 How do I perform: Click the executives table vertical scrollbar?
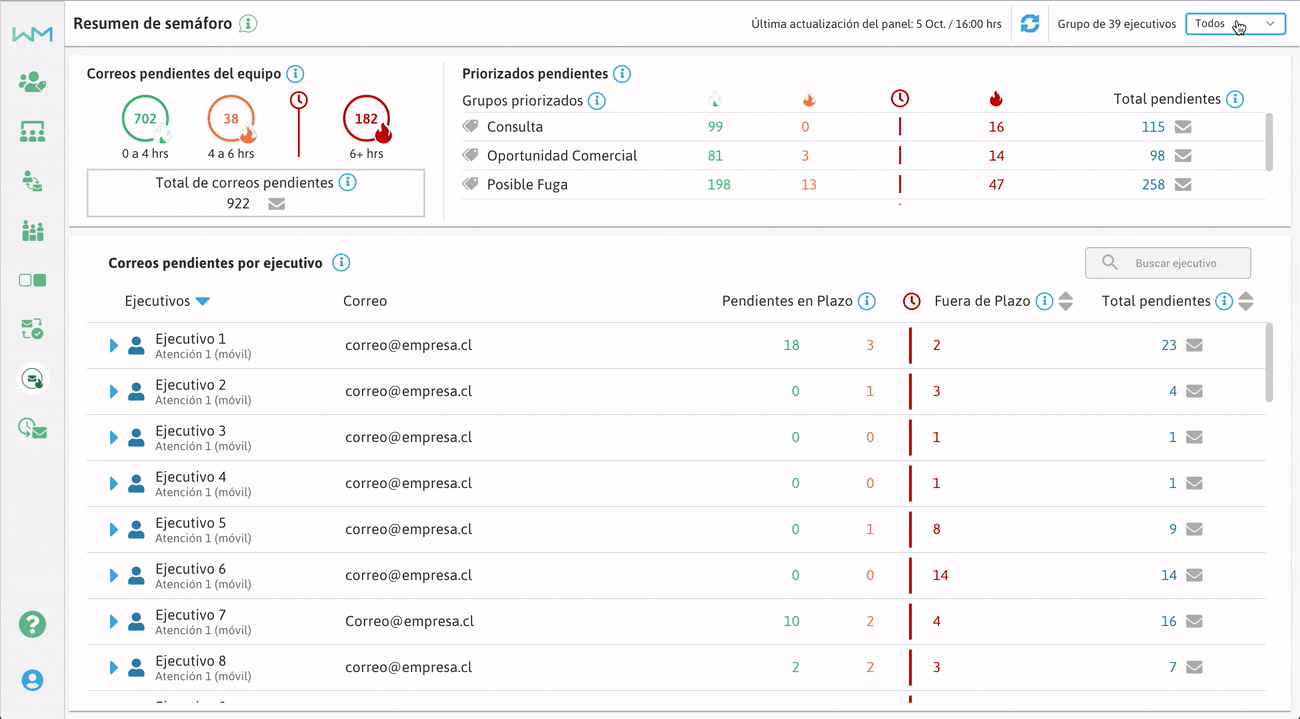[x=1270, y=362]
